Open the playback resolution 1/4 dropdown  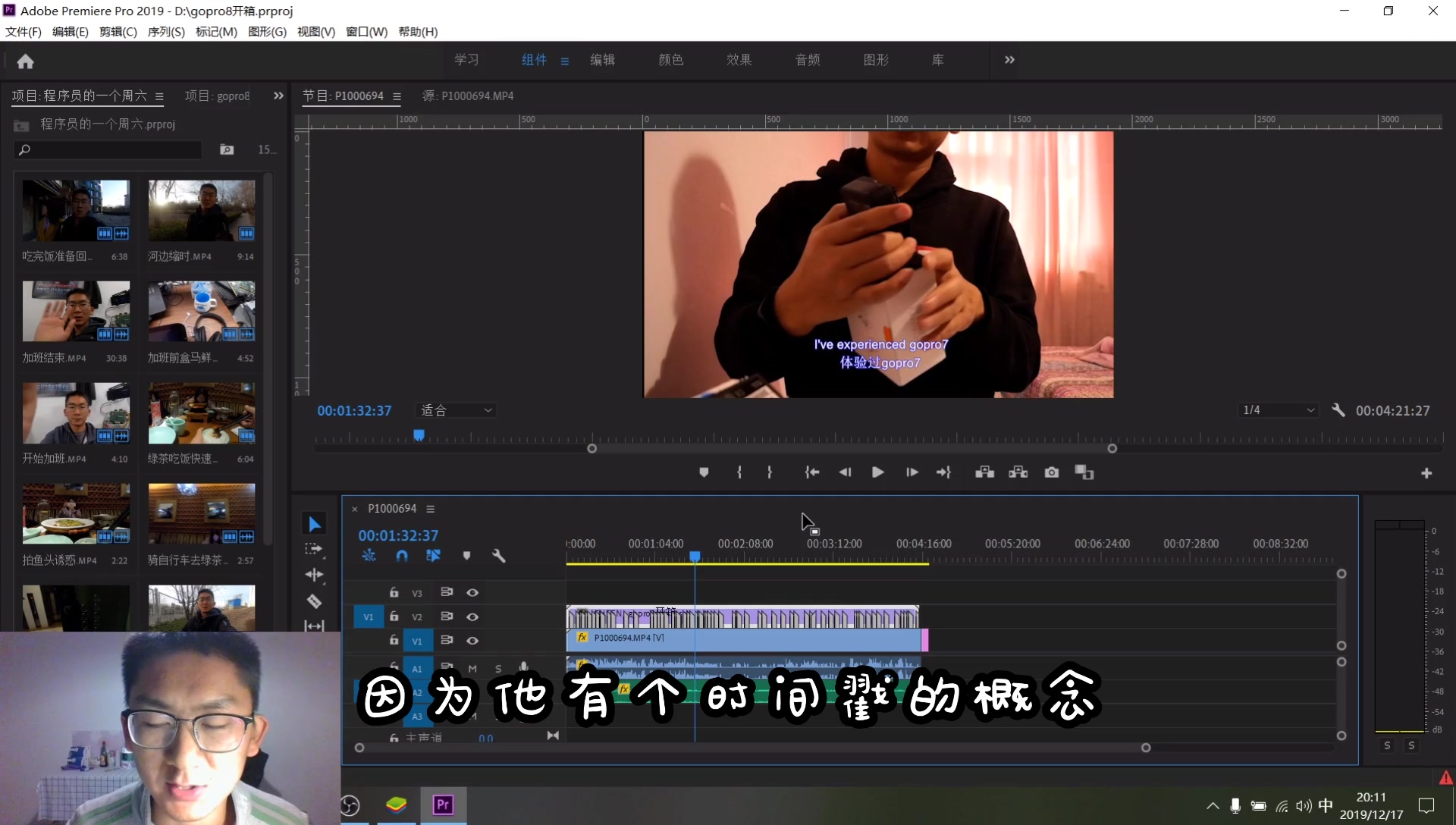click(x=1279, y=410)
